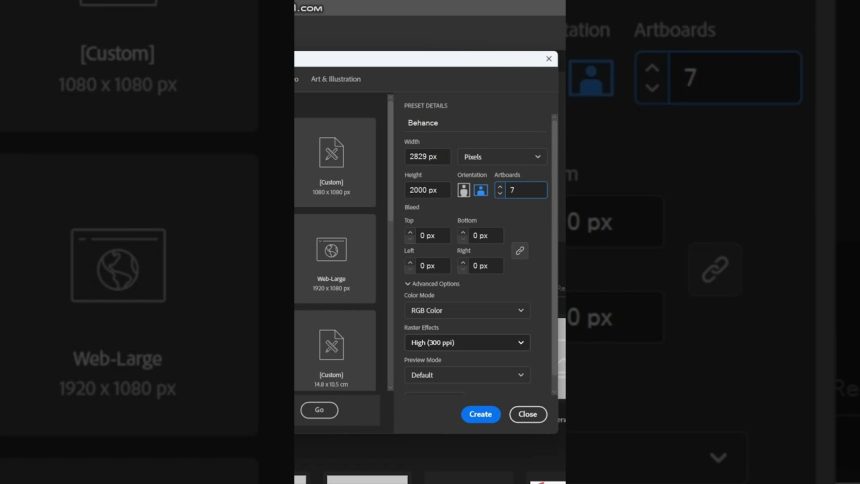Click the Left bleed value field
Screen dimensions: 860x484
pyautogui.click(x=433, y=266)
